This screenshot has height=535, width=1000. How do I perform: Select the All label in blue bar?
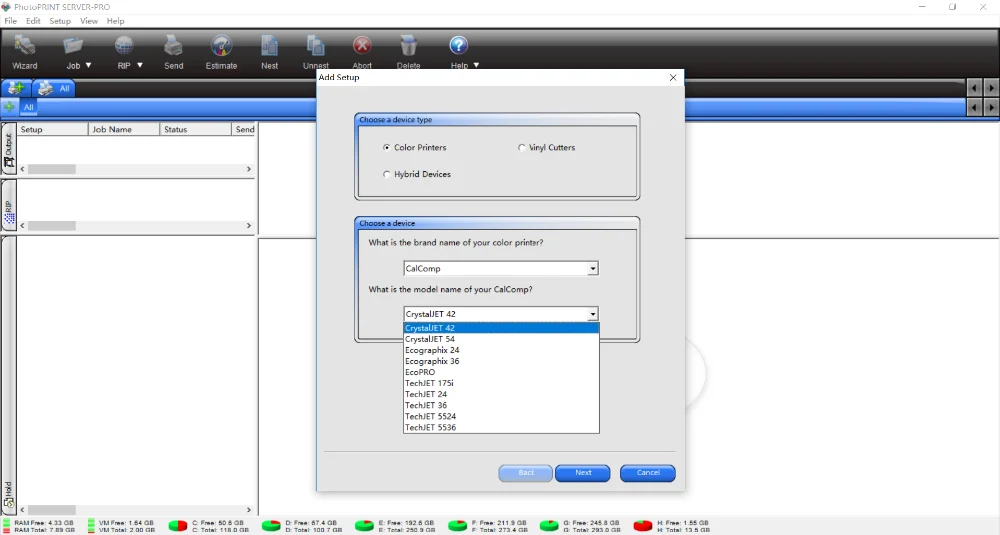[x=29, y=107]
